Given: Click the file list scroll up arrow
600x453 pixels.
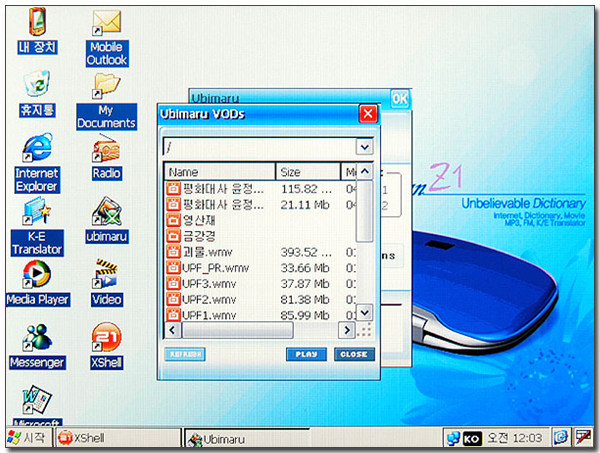Looking at the screenshot, I should coord(365,171).
